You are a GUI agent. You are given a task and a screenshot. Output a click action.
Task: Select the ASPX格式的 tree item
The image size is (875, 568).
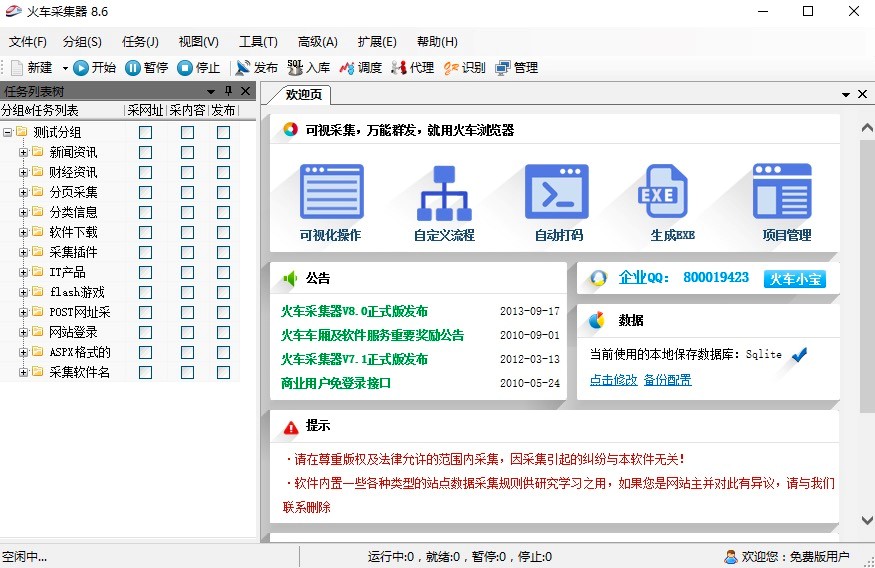(x=80, y=352)
